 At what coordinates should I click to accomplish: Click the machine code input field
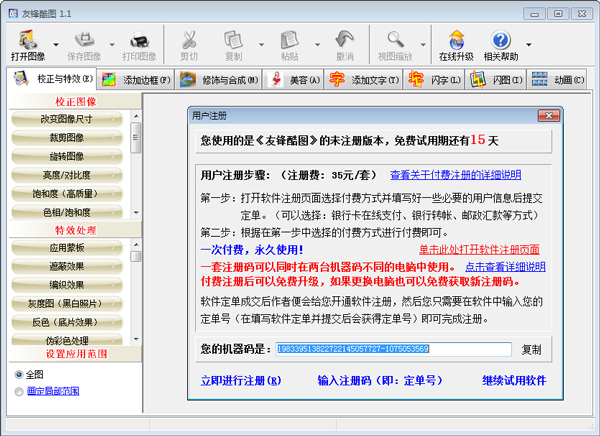[x=393, y=349]
